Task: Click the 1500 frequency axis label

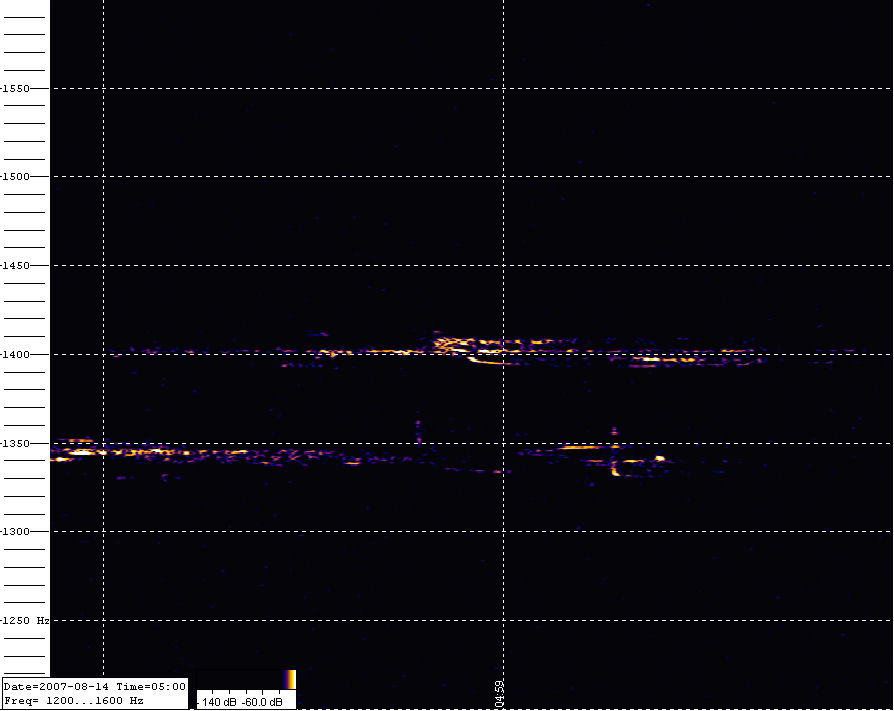Action: [16, 177]
